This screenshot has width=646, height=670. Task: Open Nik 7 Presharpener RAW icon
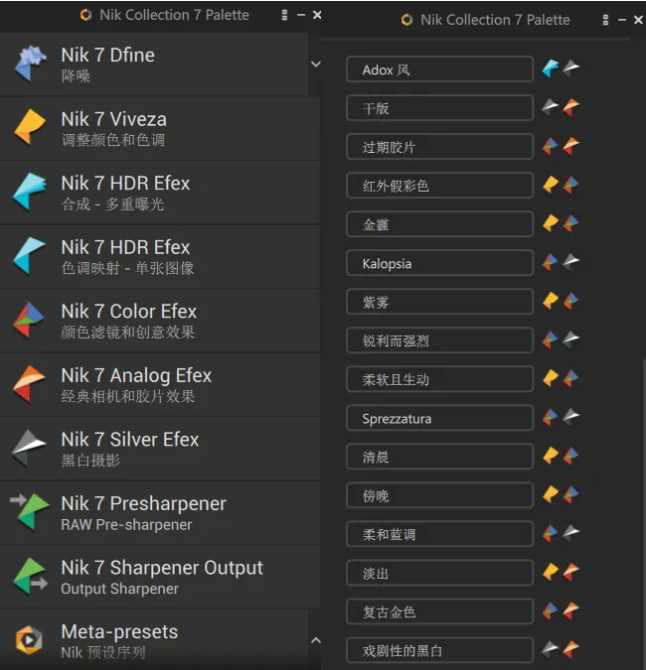(x=30, y=512)
